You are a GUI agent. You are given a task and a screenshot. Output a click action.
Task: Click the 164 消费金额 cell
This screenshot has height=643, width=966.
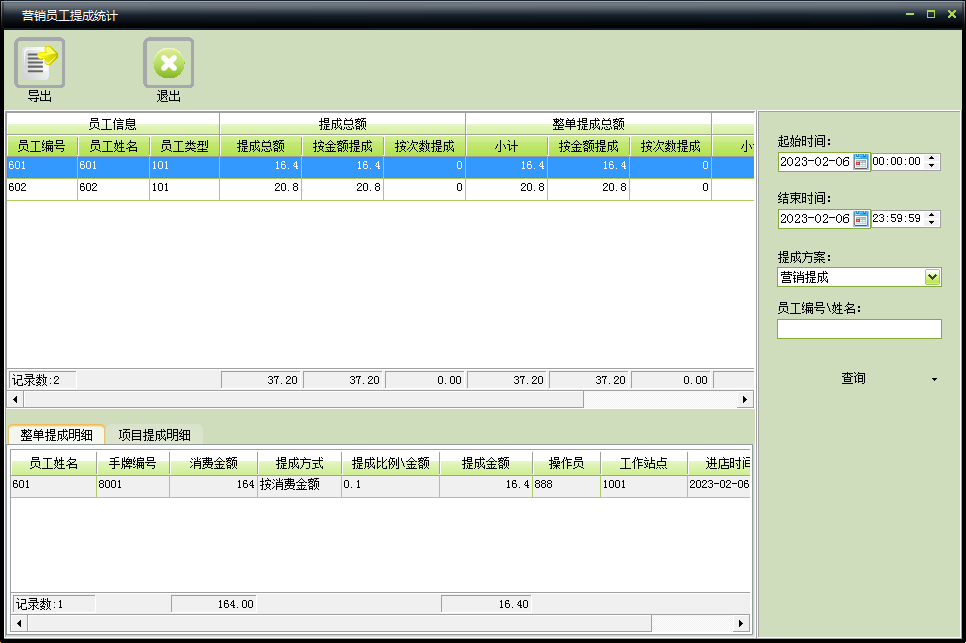click(x=213, y=485)
